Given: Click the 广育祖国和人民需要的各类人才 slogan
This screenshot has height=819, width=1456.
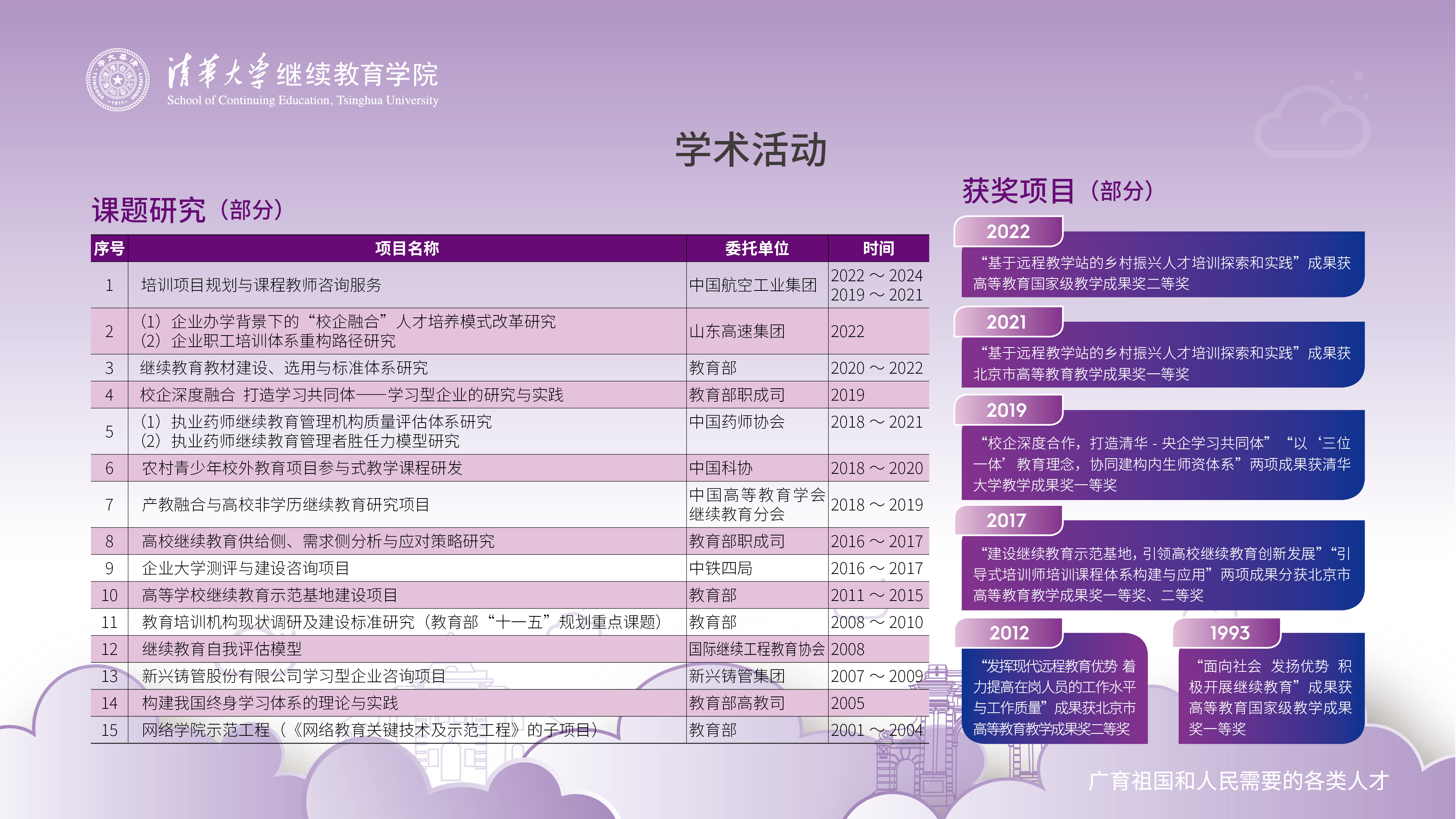Looking at the screenshot, I should pyautogui.click(x=1238, y=780).
